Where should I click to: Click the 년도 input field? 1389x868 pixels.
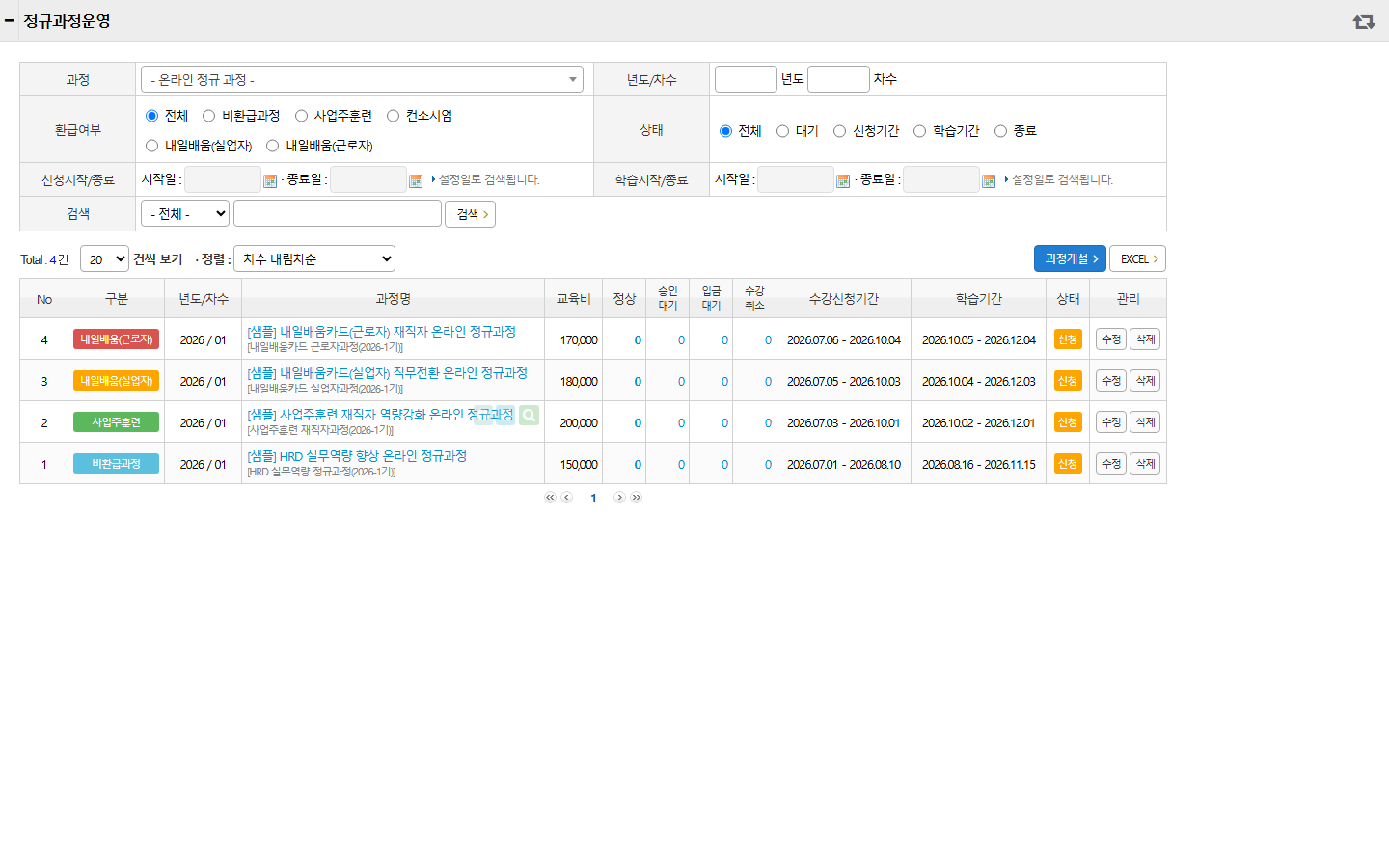click(746, 79)
